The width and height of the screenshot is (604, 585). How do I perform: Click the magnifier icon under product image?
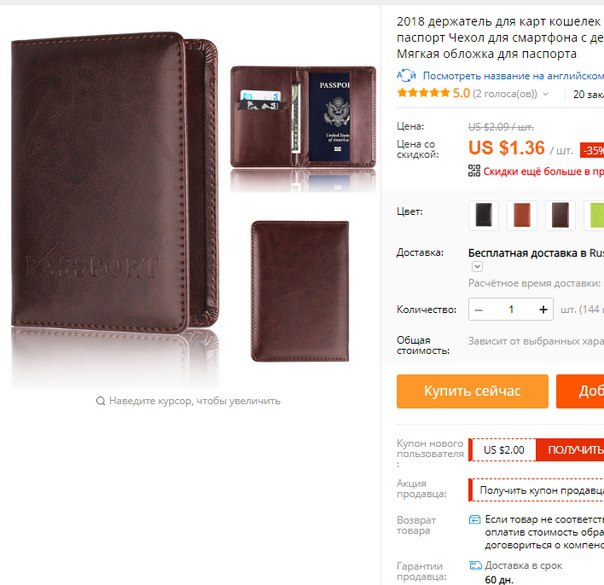[x=101, y=401]
